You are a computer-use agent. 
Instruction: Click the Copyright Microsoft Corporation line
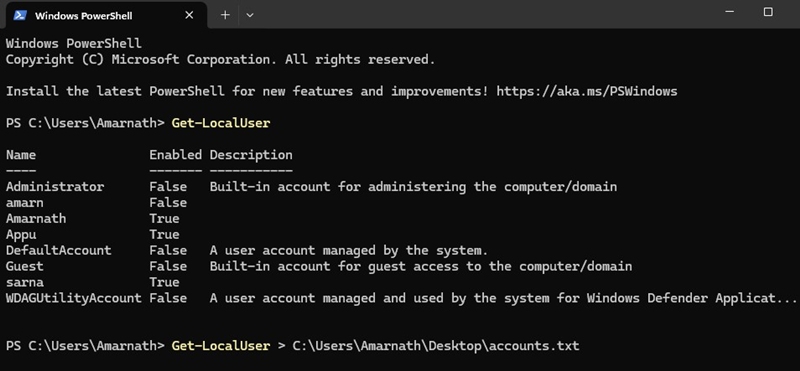[x=220, y=60]
